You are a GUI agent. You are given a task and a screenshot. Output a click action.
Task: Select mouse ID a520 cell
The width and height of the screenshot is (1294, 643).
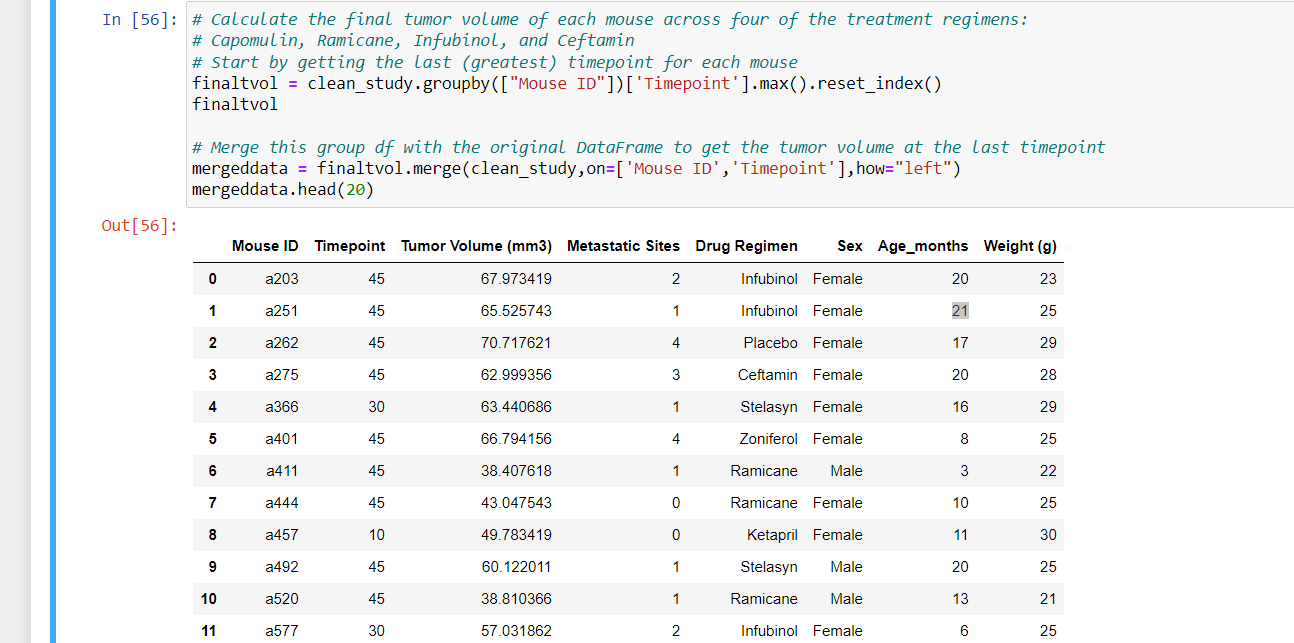282,599
